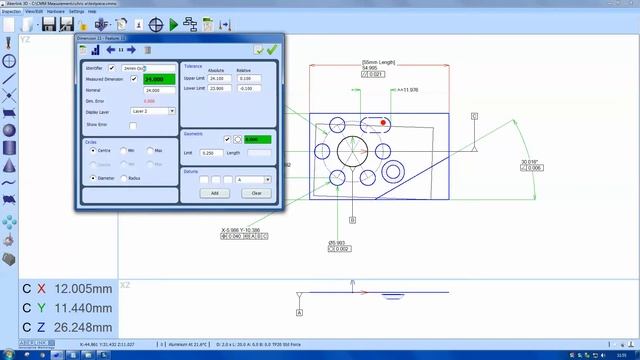The image size is (640, 360).
Task: Confirm dialog with large green checkmark
Action: 272,49
